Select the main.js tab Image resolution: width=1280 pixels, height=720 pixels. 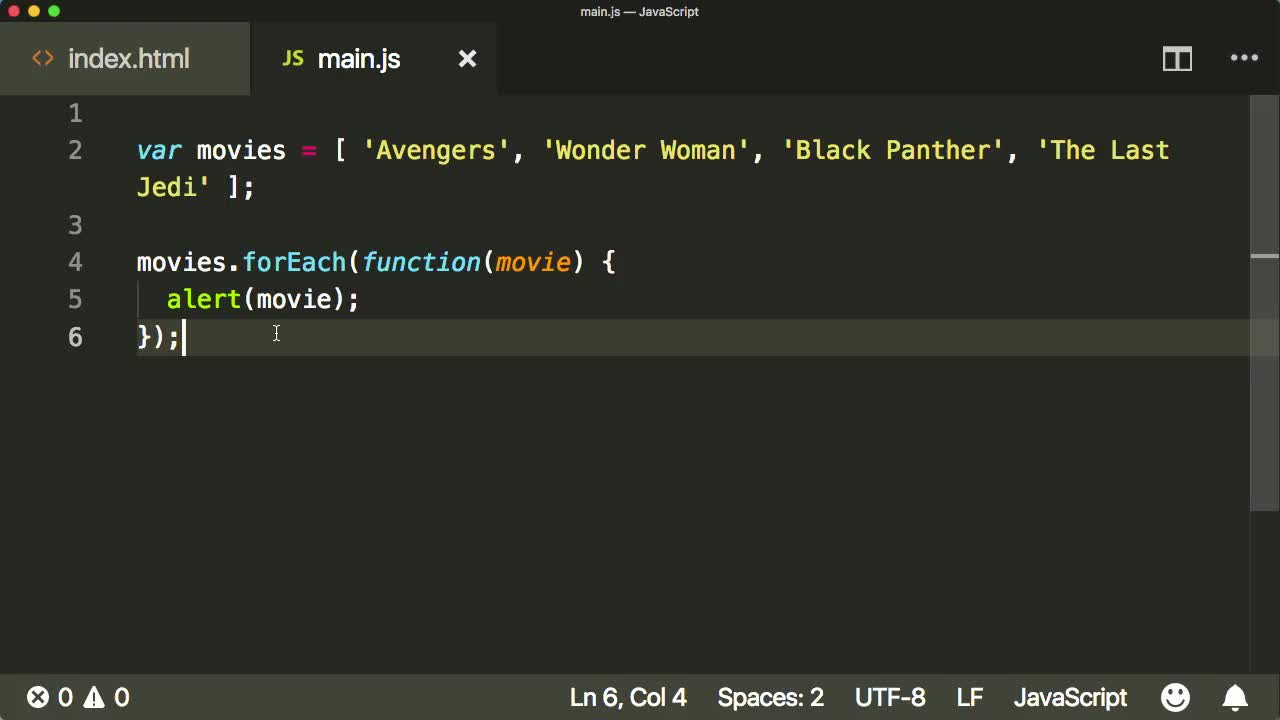coord(358,59)
